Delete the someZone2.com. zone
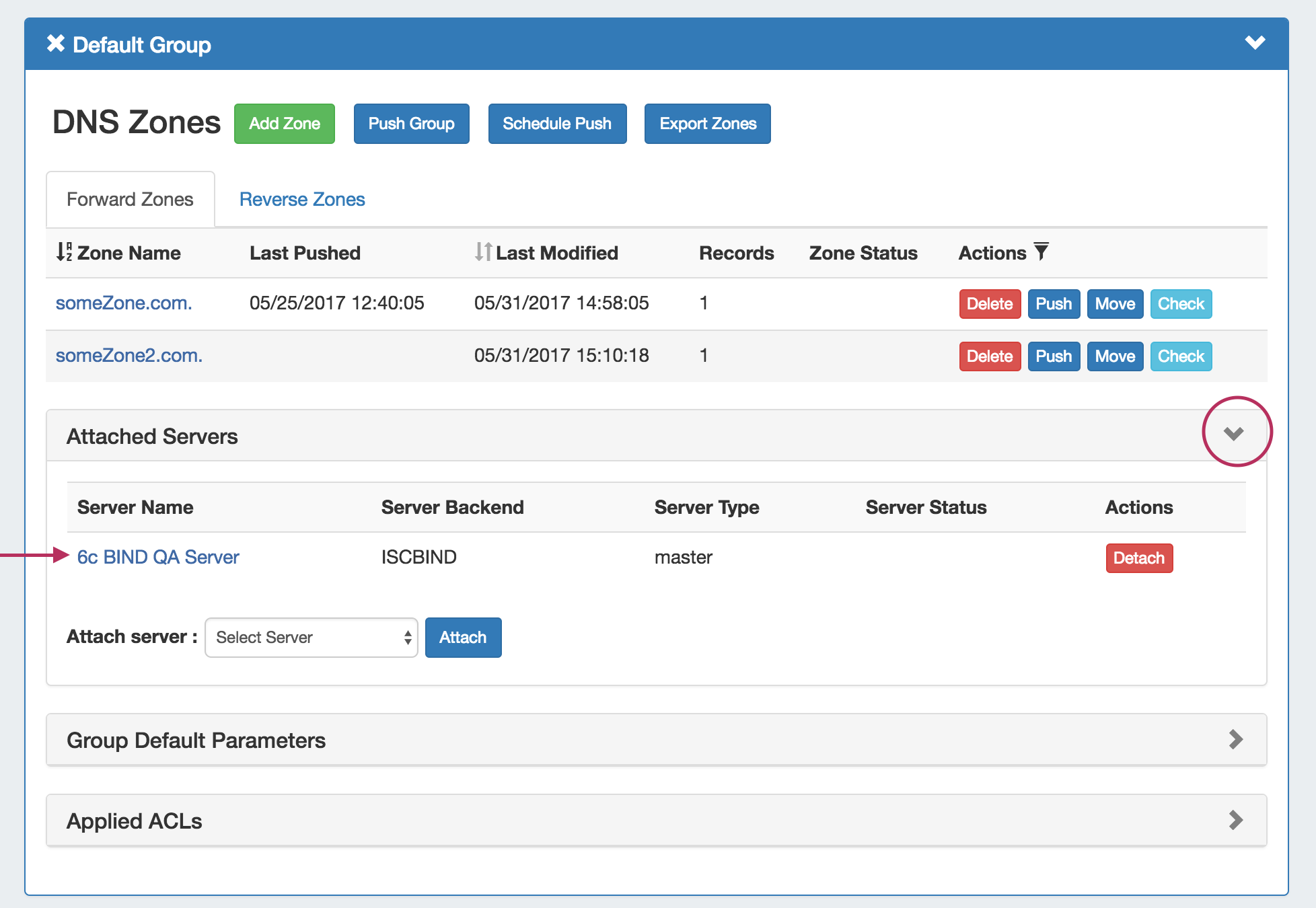 pyautogui.click(x=989, y=356)
